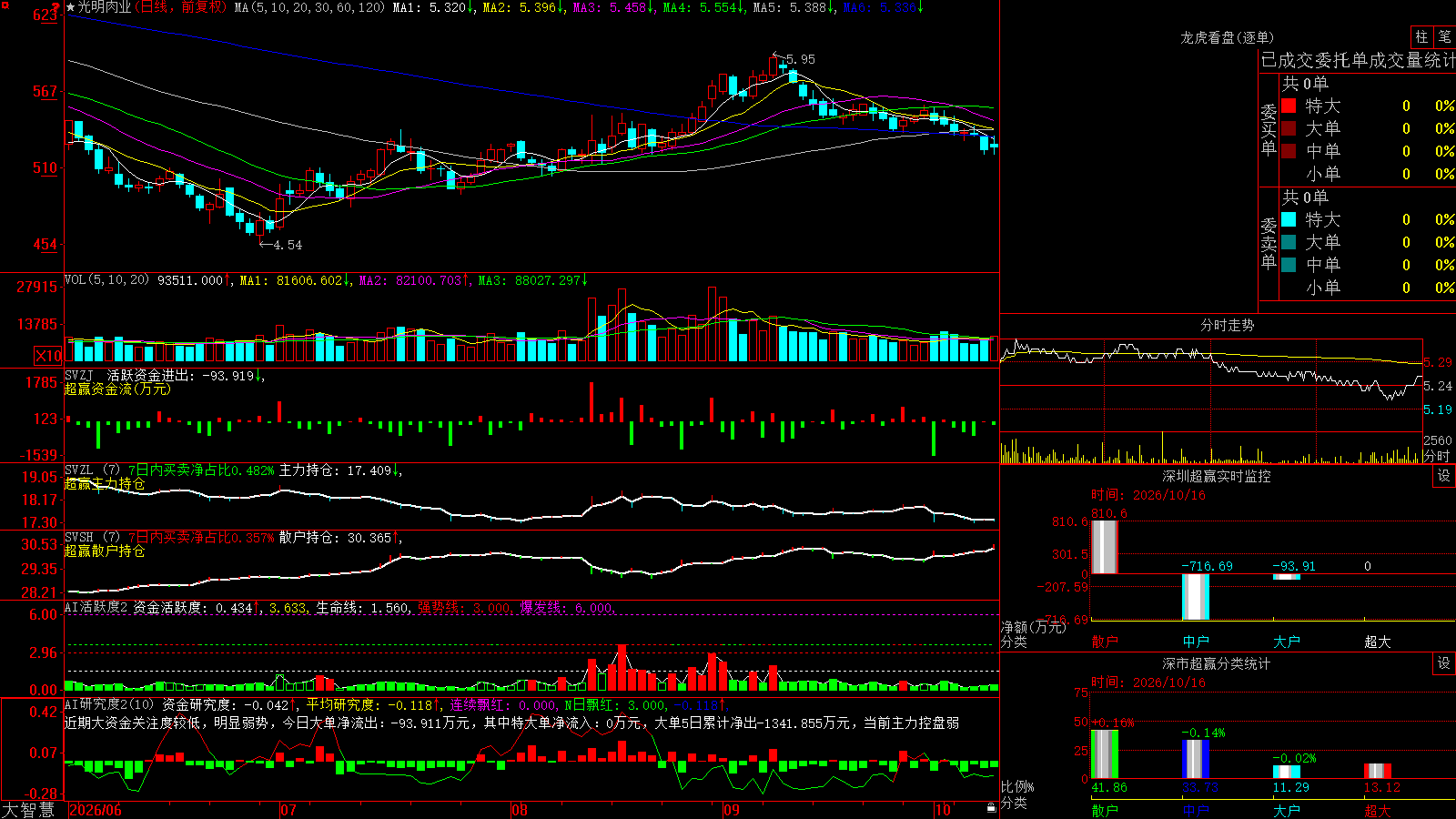Screen dimensions: 1456x819
Task: Click the star icon before 光明肉业
Action: pyautogui.click(x=71, y=7)
